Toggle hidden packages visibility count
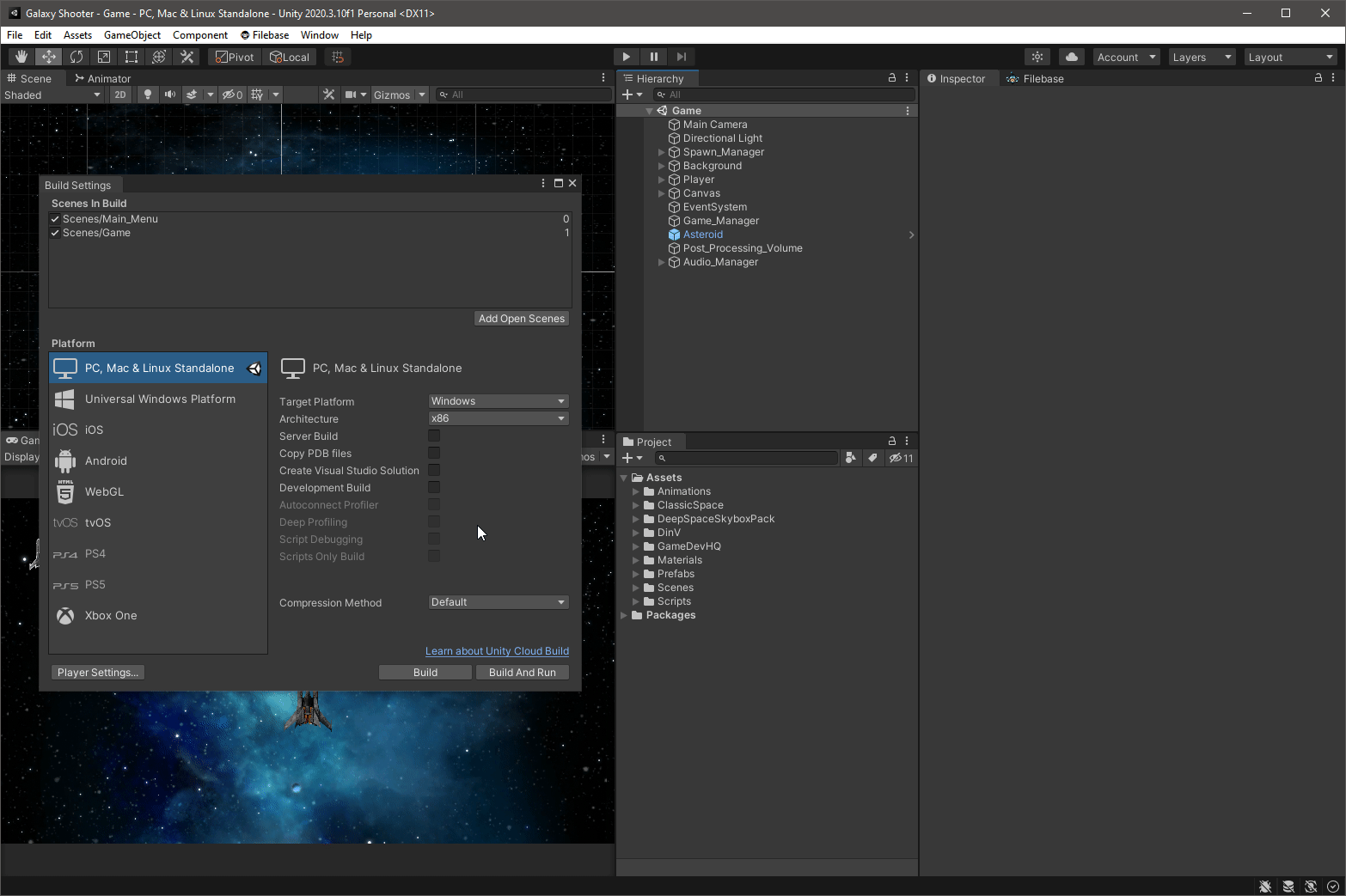Image resolution: width=1346 pixels, height=896 pixels. pyautogui.click(x=902, y=458)
